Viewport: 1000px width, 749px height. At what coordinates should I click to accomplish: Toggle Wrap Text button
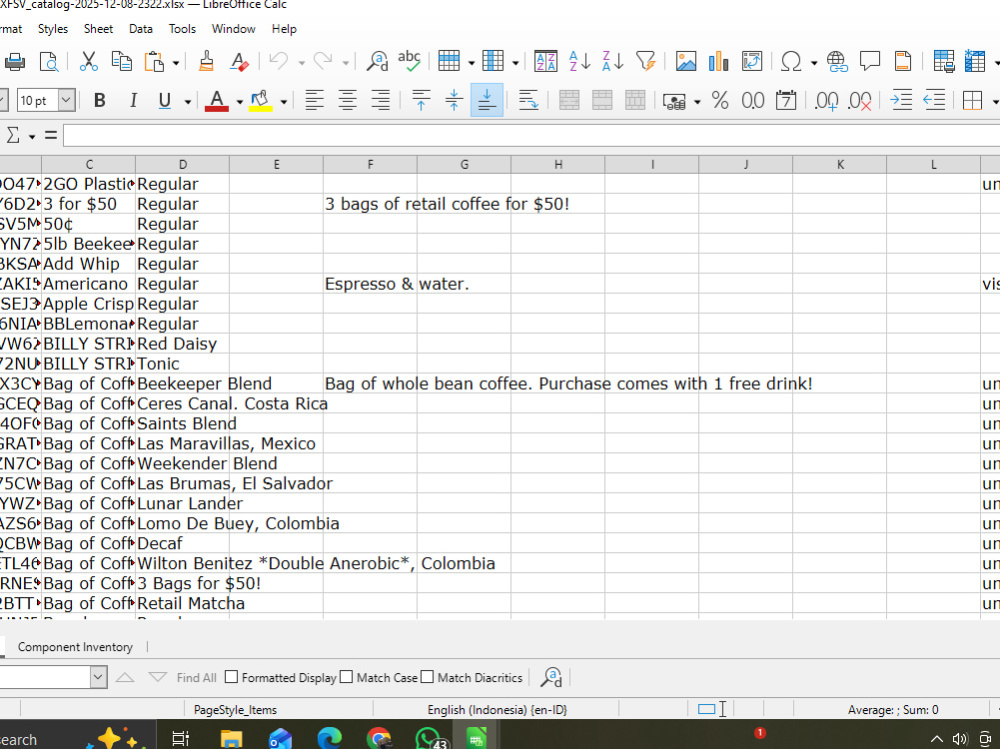click(x=528, y=100)
